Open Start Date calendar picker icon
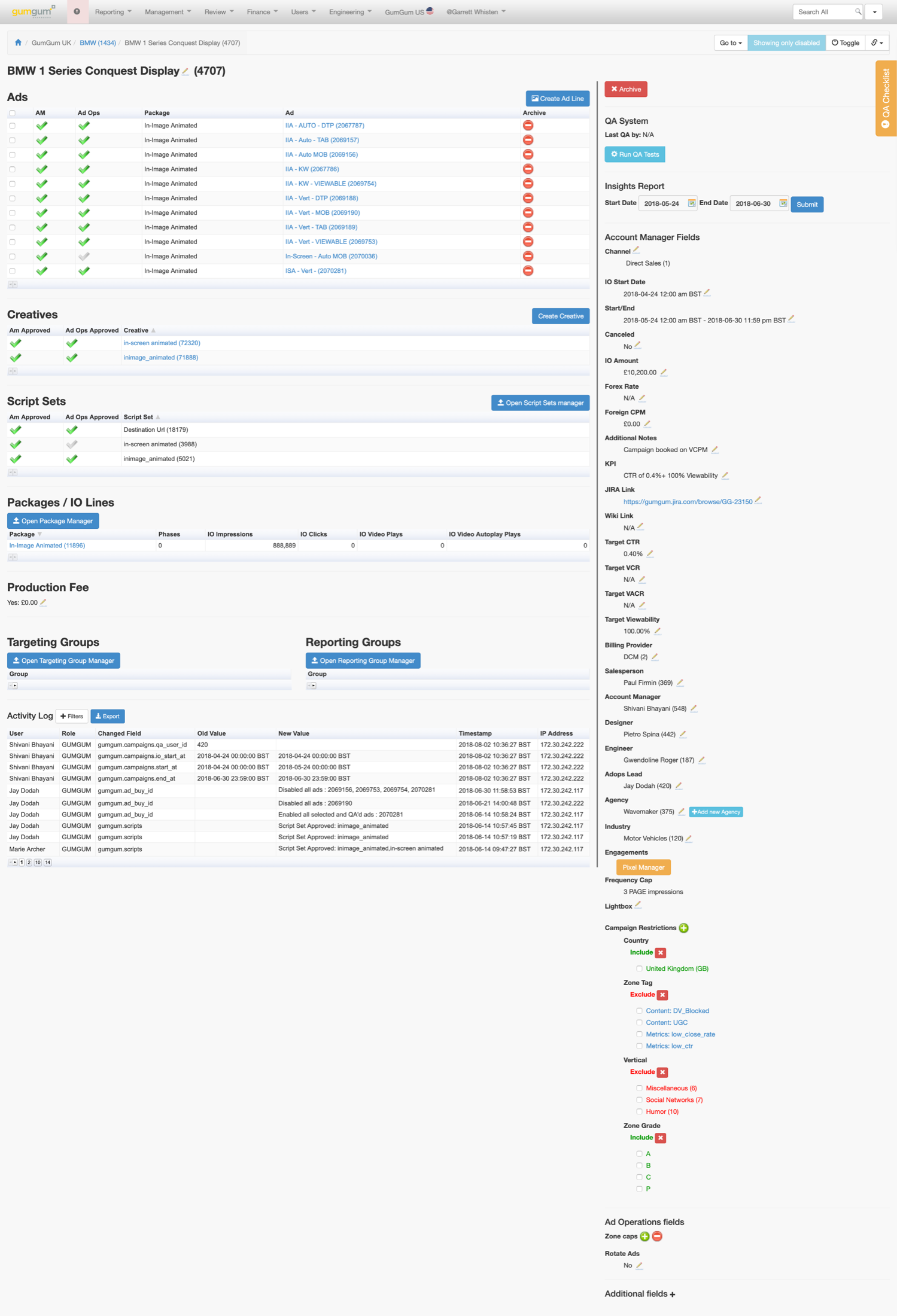 coord(691,203)
